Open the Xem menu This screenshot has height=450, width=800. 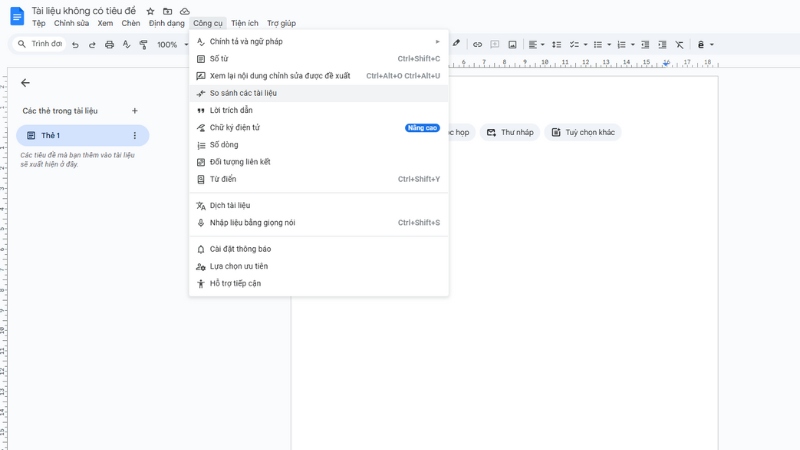pos(105,23)
